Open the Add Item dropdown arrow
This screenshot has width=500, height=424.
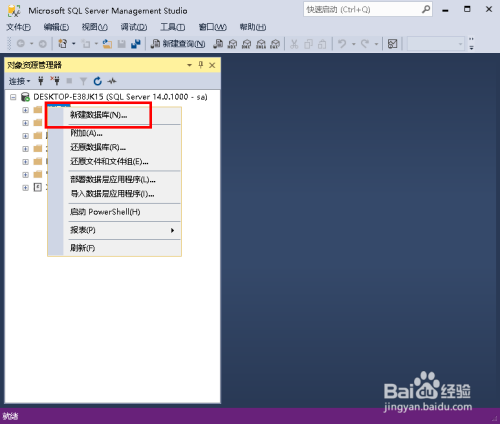pos(96,44)
